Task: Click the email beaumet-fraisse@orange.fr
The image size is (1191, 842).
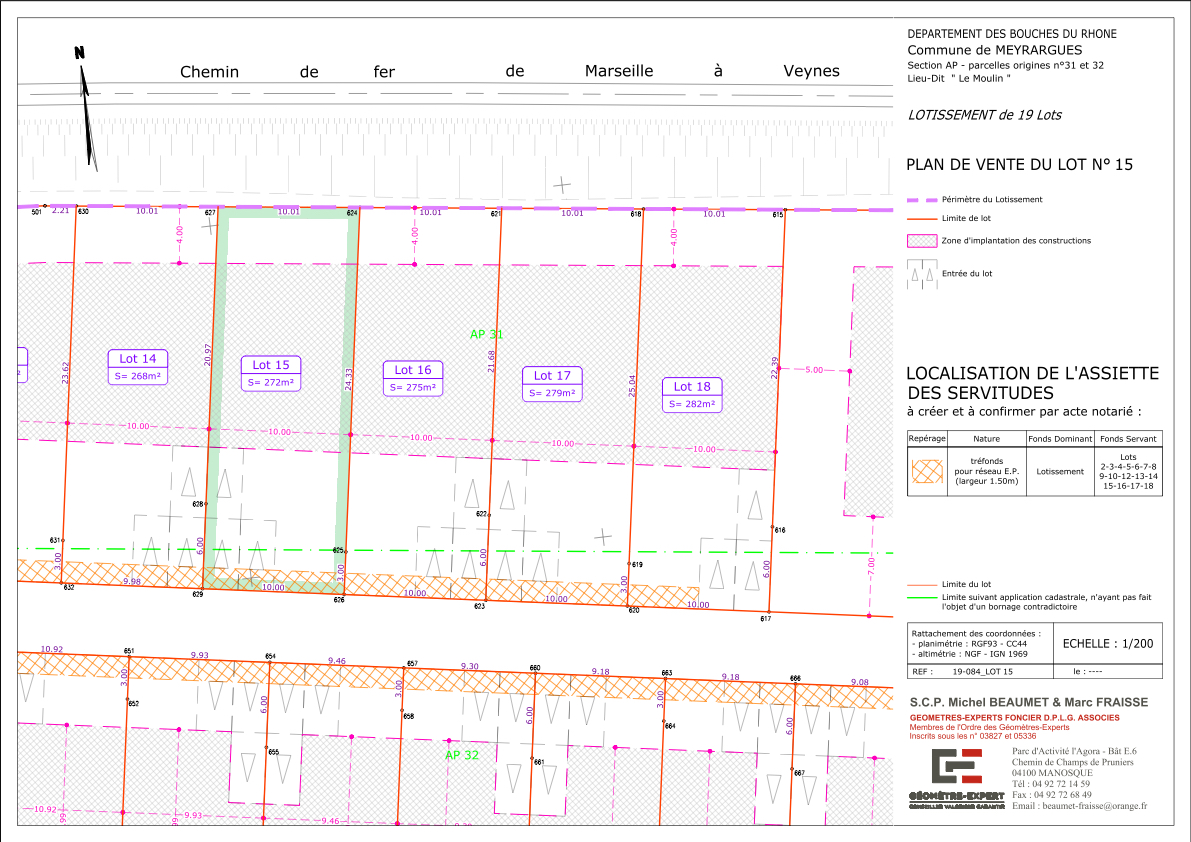Action: [1079, 806]
